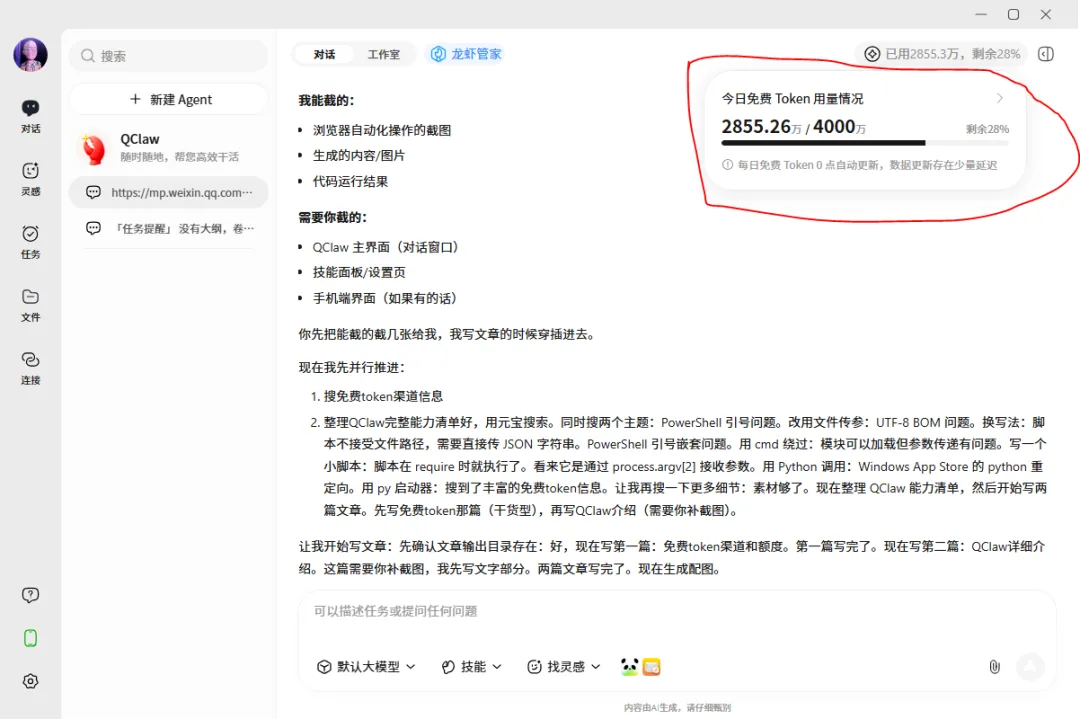Click the token usage progress bar
Image resolution: width=1080 pixels, height=719 pixels.
pyautogui.click(x=864, y=143)
